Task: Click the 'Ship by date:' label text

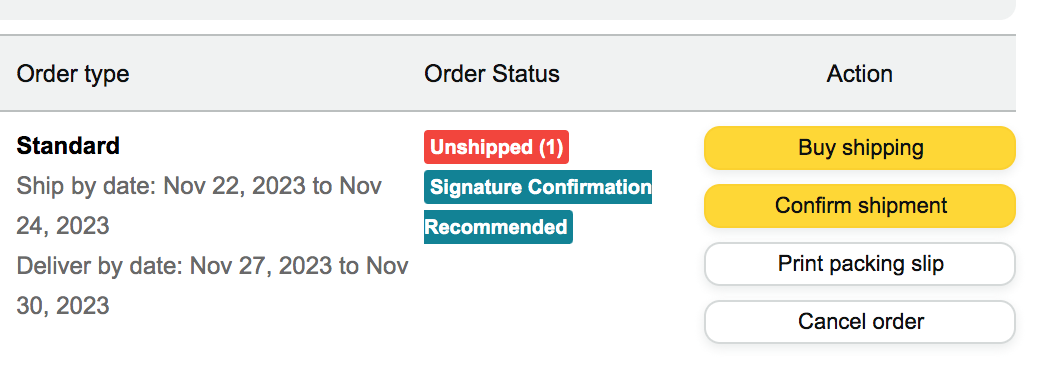Action: tap(87, 186)
